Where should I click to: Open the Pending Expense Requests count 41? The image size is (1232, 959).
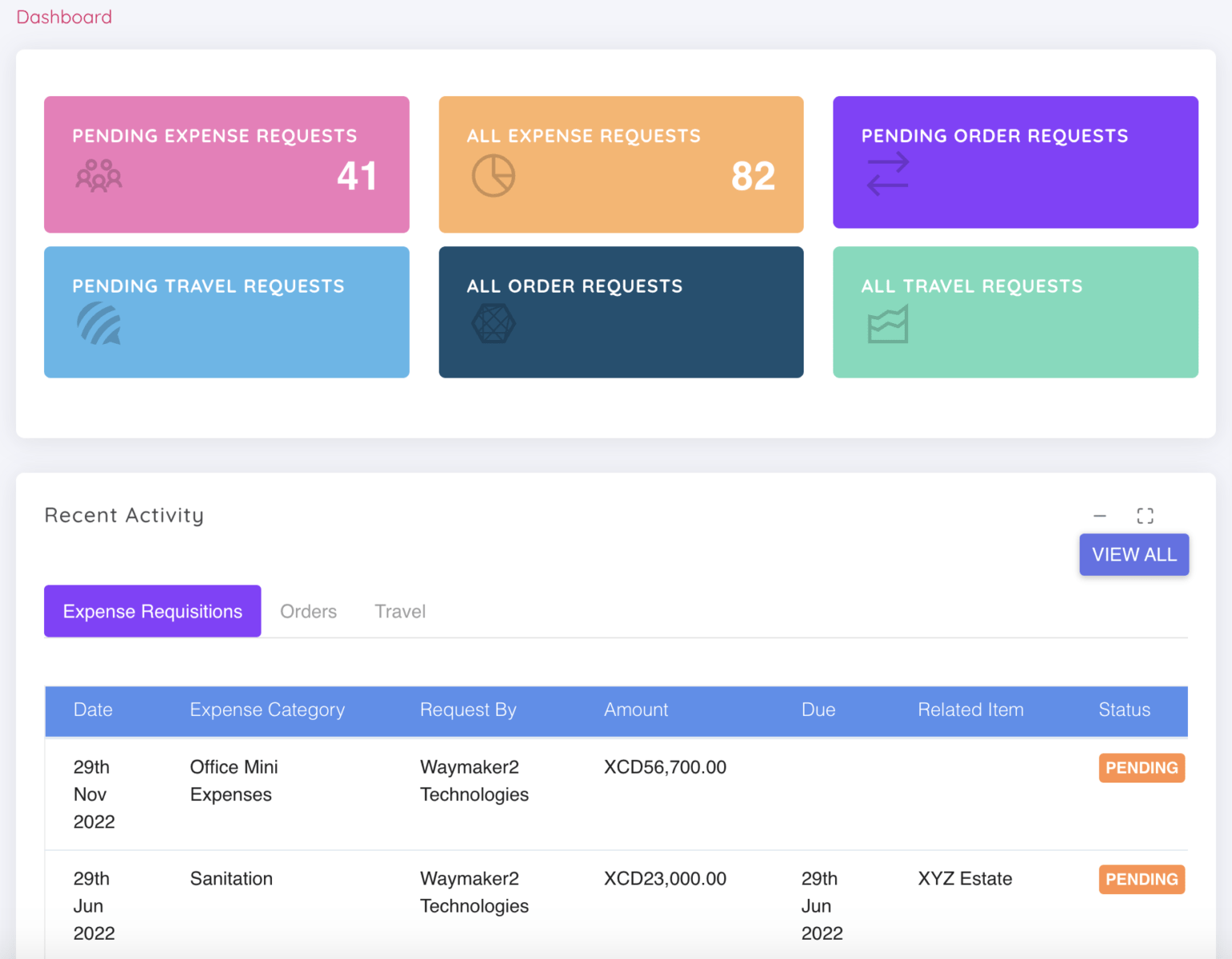(357, 176)
